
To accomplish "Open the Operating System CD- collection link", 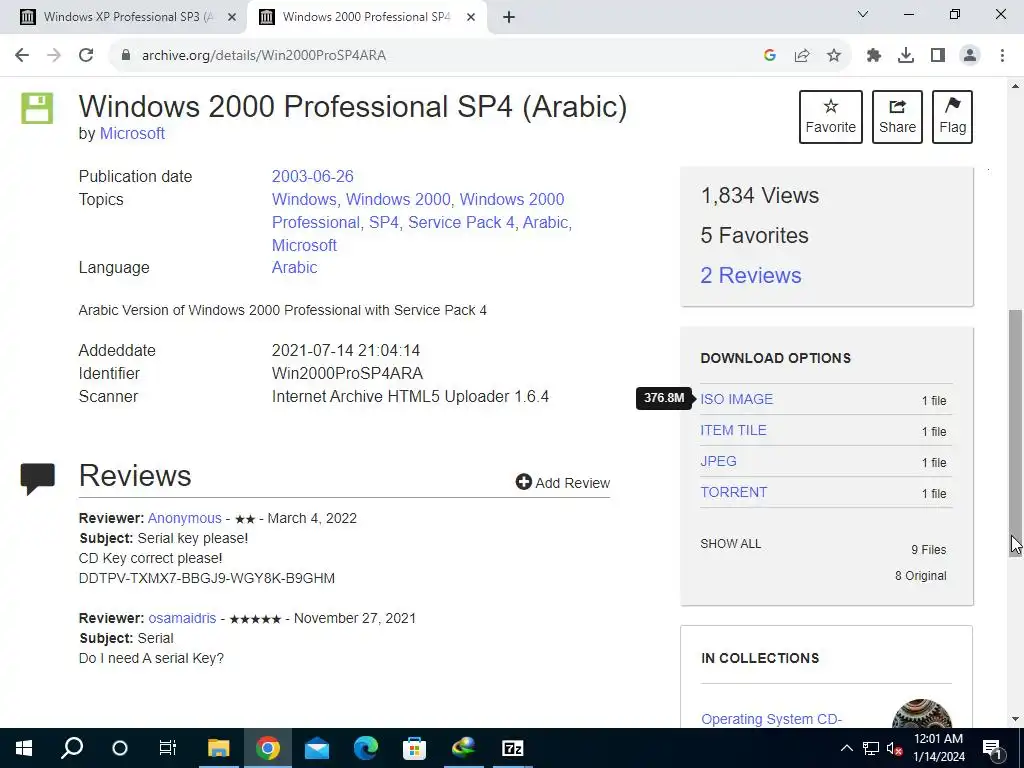I will tap(771, 718).
